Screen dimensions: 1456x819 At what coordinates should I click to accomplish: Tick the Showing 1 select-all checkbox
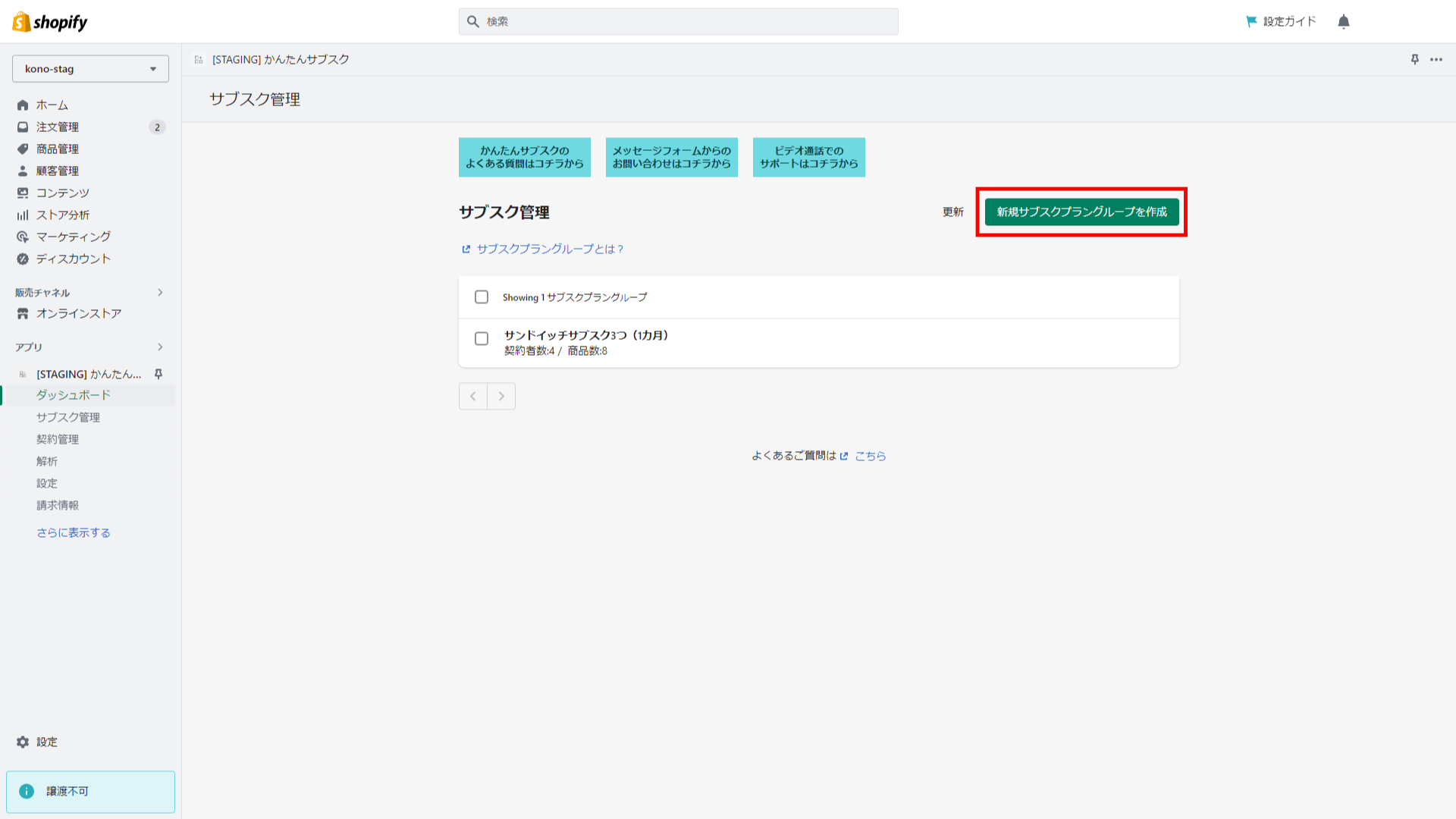[482, 297]
